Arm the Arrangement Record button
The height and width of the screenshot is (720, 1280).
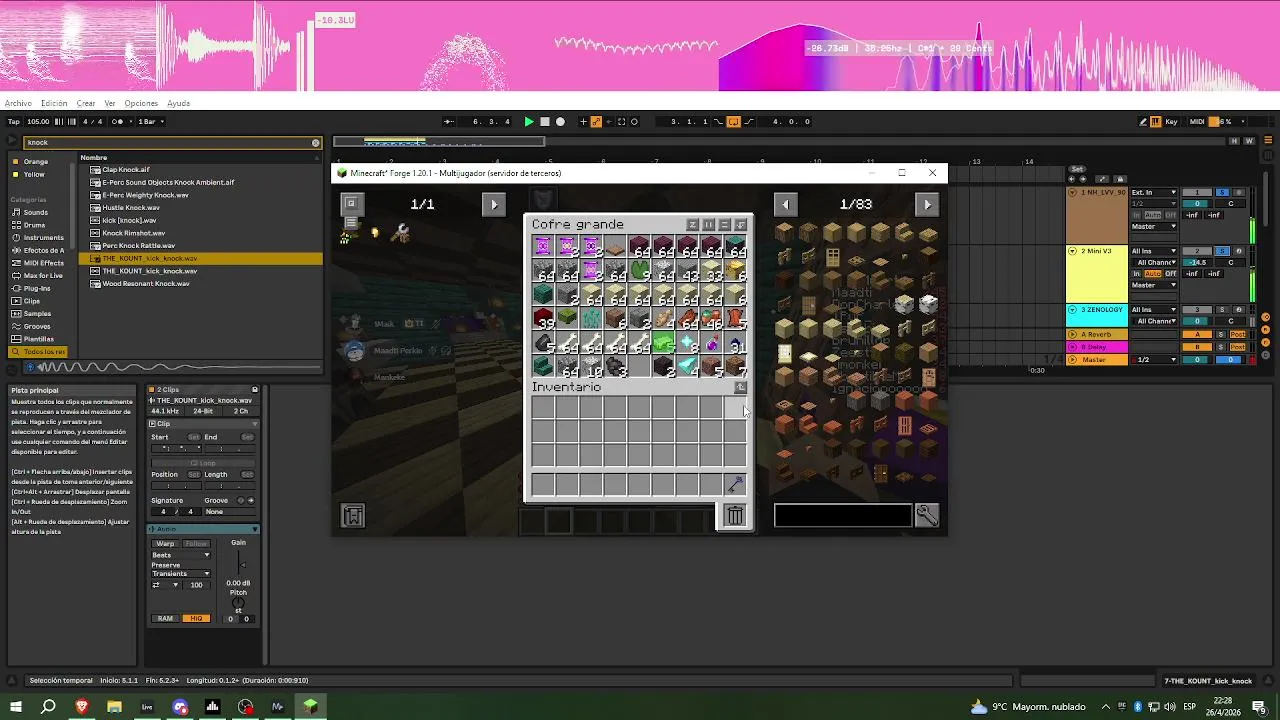click(560, 122)
